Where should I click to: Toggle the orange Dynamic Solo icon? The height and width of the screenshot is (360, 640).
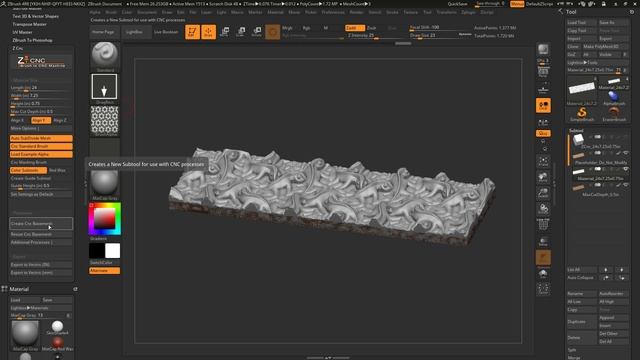coord(543,258)
